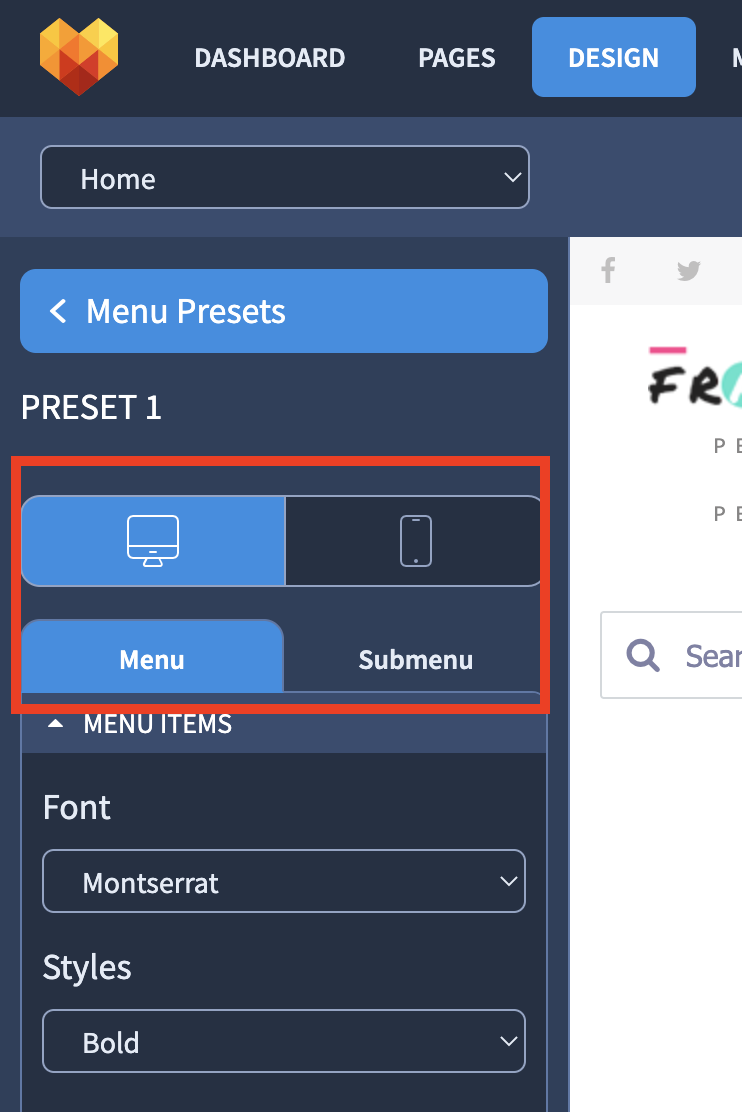Click the Menu Presets back button

click(x=284, y=311)
